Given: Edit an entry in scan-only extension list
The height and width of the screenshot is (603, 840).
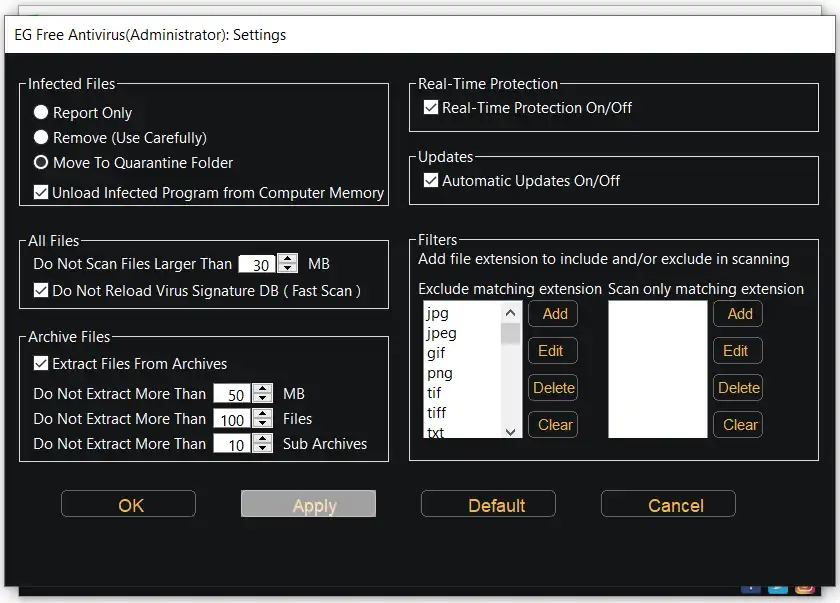Looking at the screenshot, I should pyautogui.click(x=738, y=351).
